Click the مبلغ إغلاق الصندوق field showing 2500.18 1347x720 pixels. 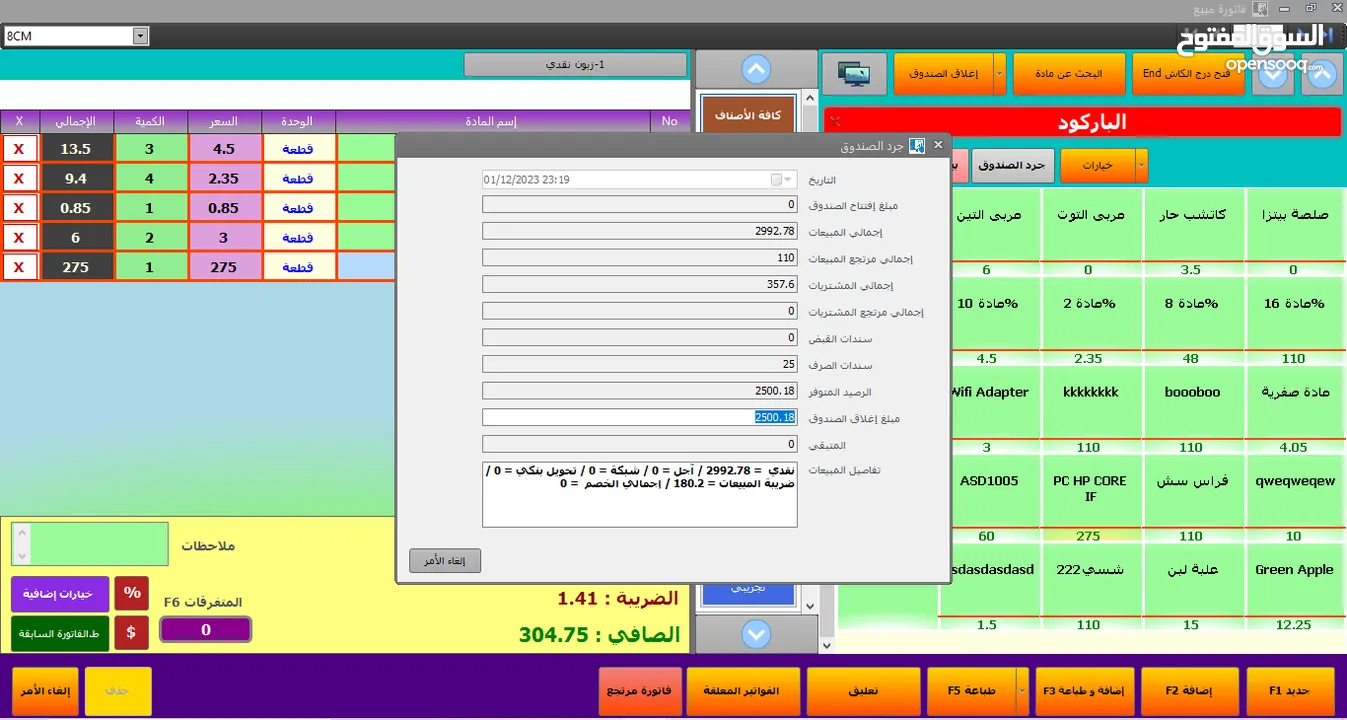pos(640,417)
